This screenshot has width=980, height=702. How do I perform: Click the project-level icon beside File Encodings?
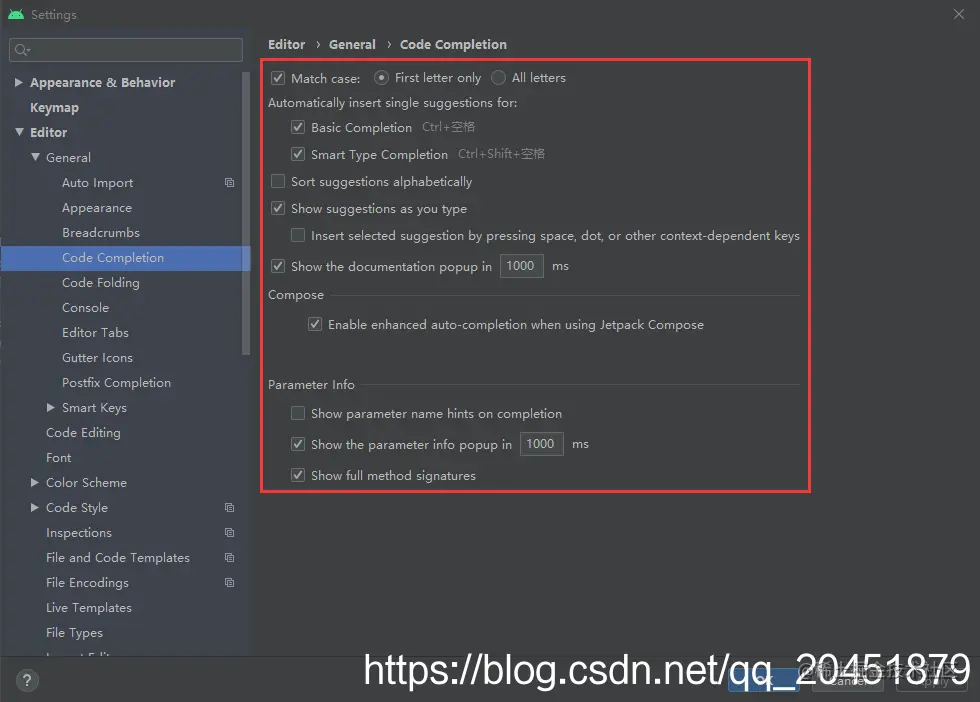tap(229, 583)
